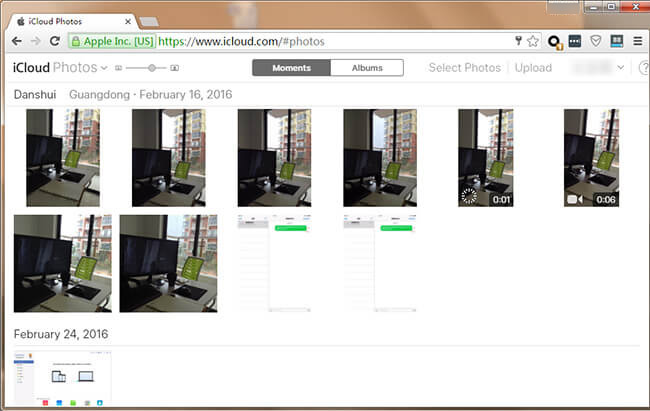Switch to the Albums view
Viewport: 650px width, 411px height.
click(x=365, y=68)
